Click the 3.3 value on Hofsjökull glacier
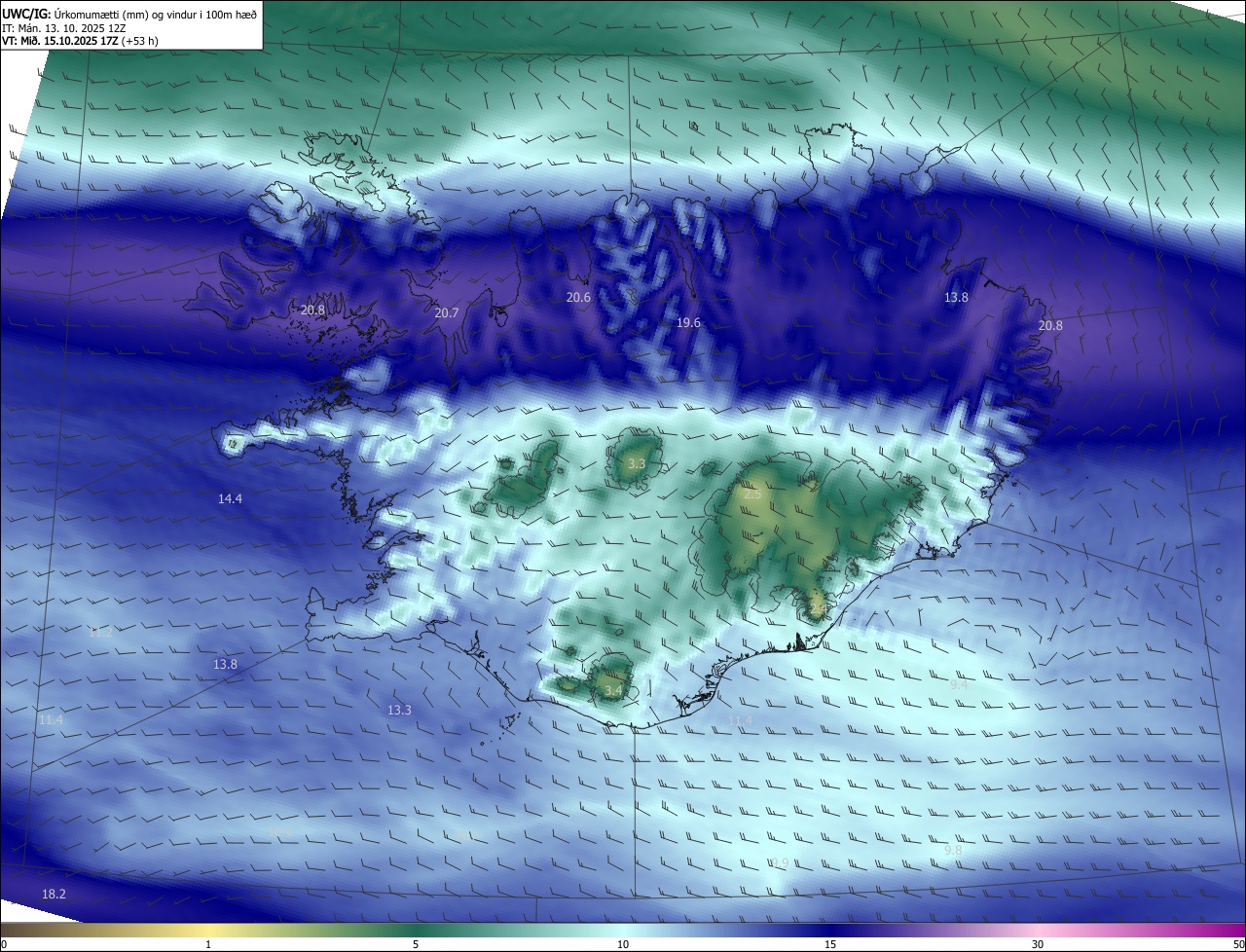The width and height of the screenshot is (1246, 952). point(637,463)
